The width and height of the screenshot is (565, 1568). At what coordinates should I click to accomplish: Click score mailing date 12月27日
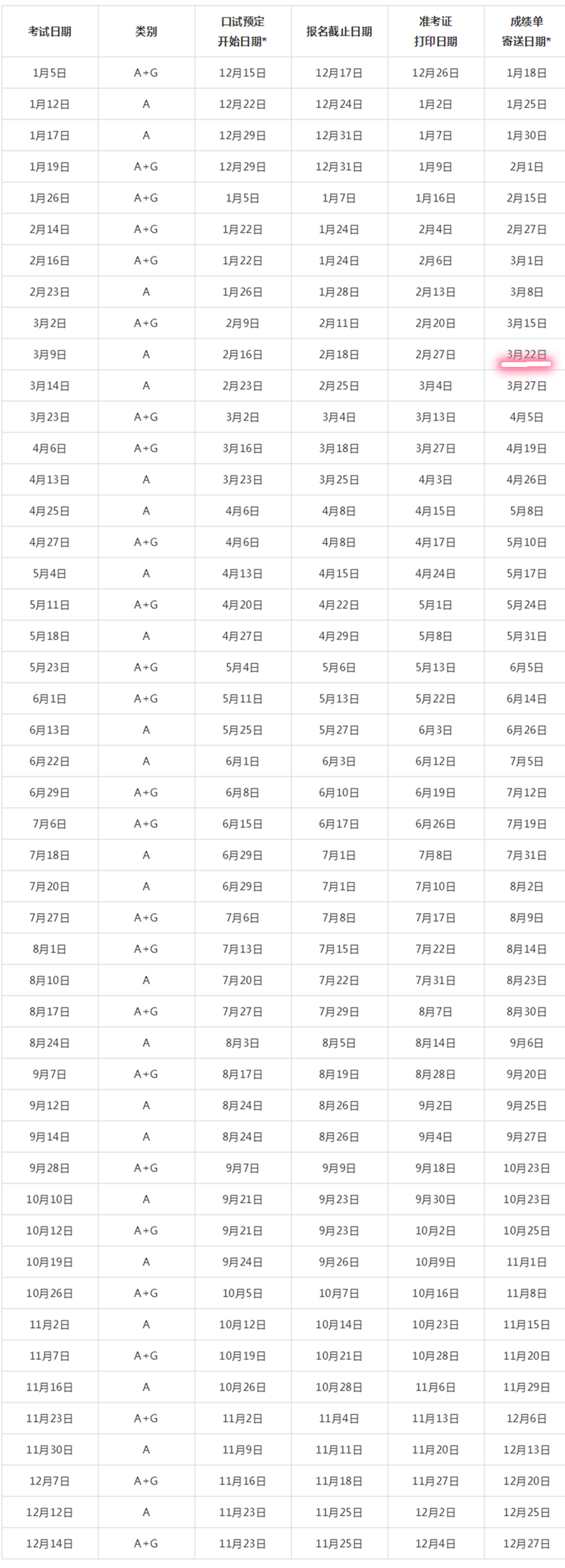(x=526, y=1543)
